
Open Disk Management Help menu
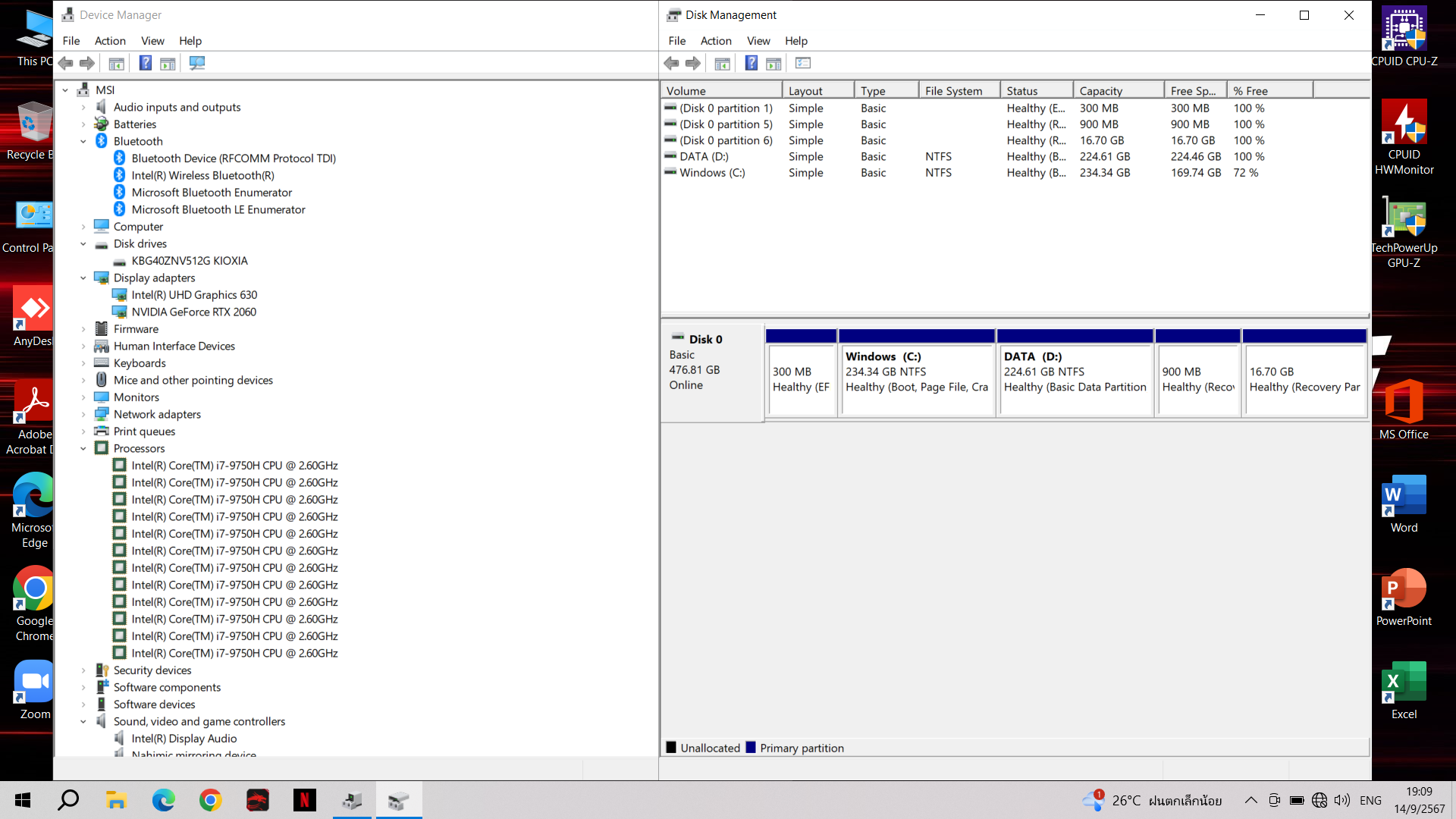click(796, 41)
